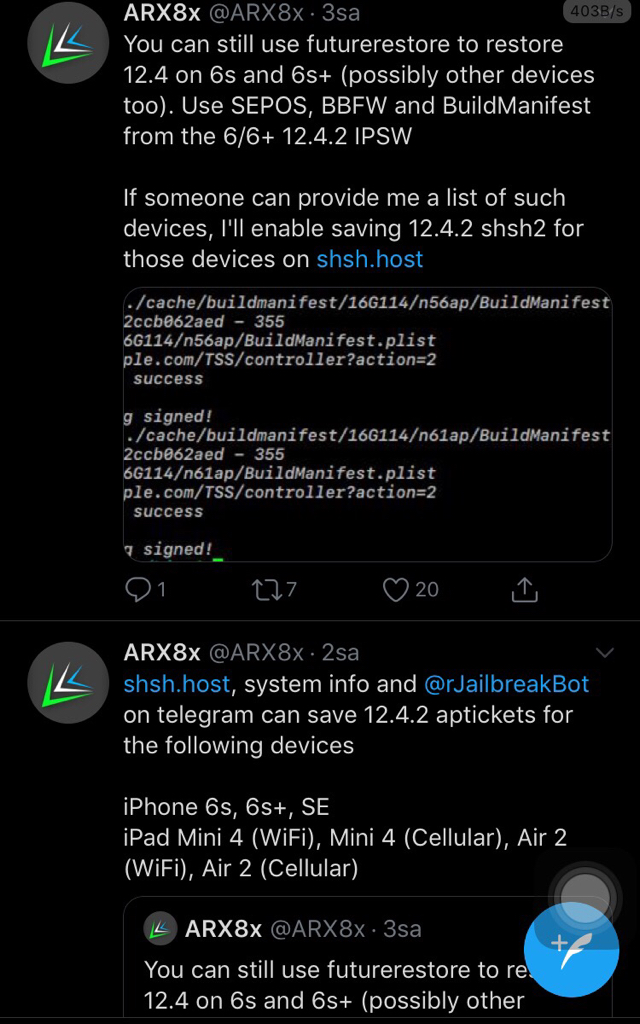The height and width of the screenshot is (1024, 640).
Task: Open the @rJailbreakBot mention
Action: pyautogui.click(x=507, y=684)
